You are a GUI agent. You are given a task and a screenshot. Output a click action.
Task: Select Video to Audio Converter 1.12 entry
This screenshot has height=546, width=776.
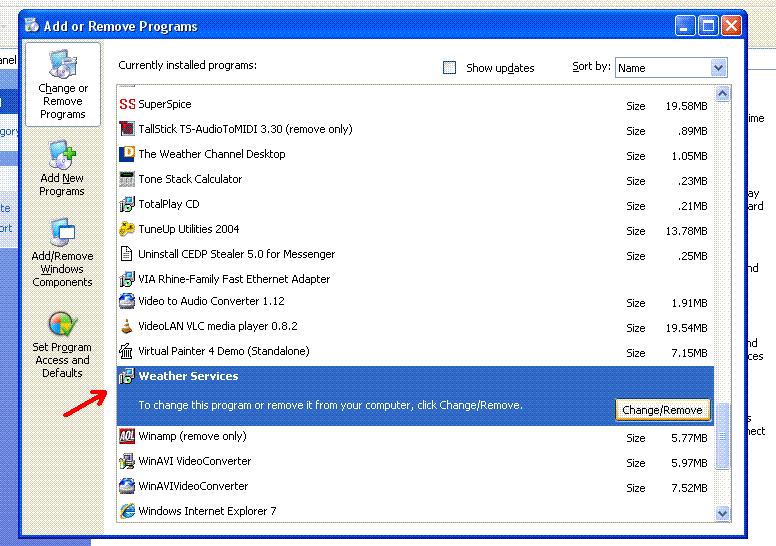coord(211,301)
